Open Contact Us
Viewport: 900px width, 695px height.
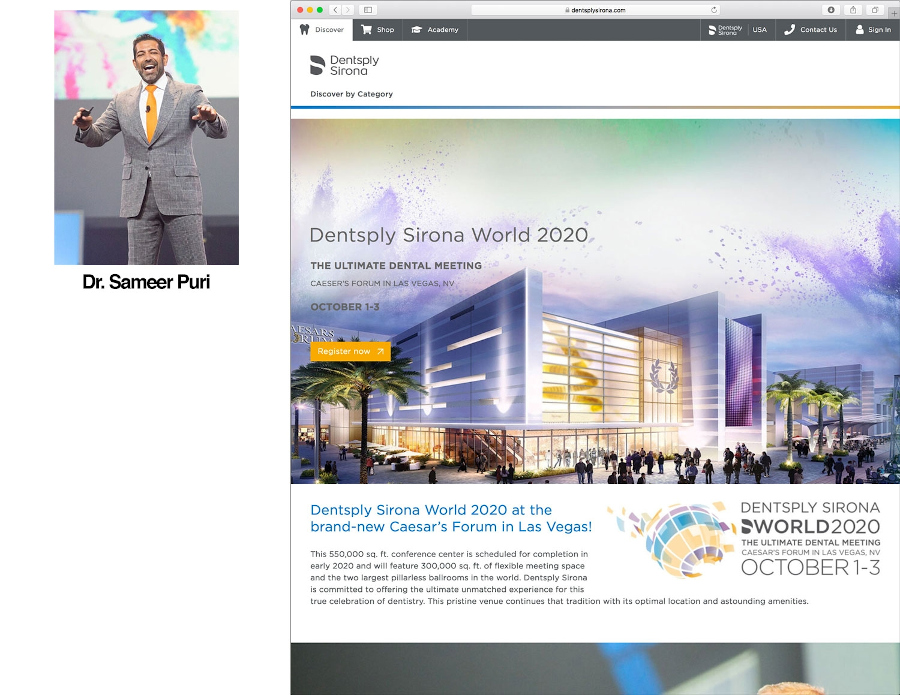click(x=810, y=29)
